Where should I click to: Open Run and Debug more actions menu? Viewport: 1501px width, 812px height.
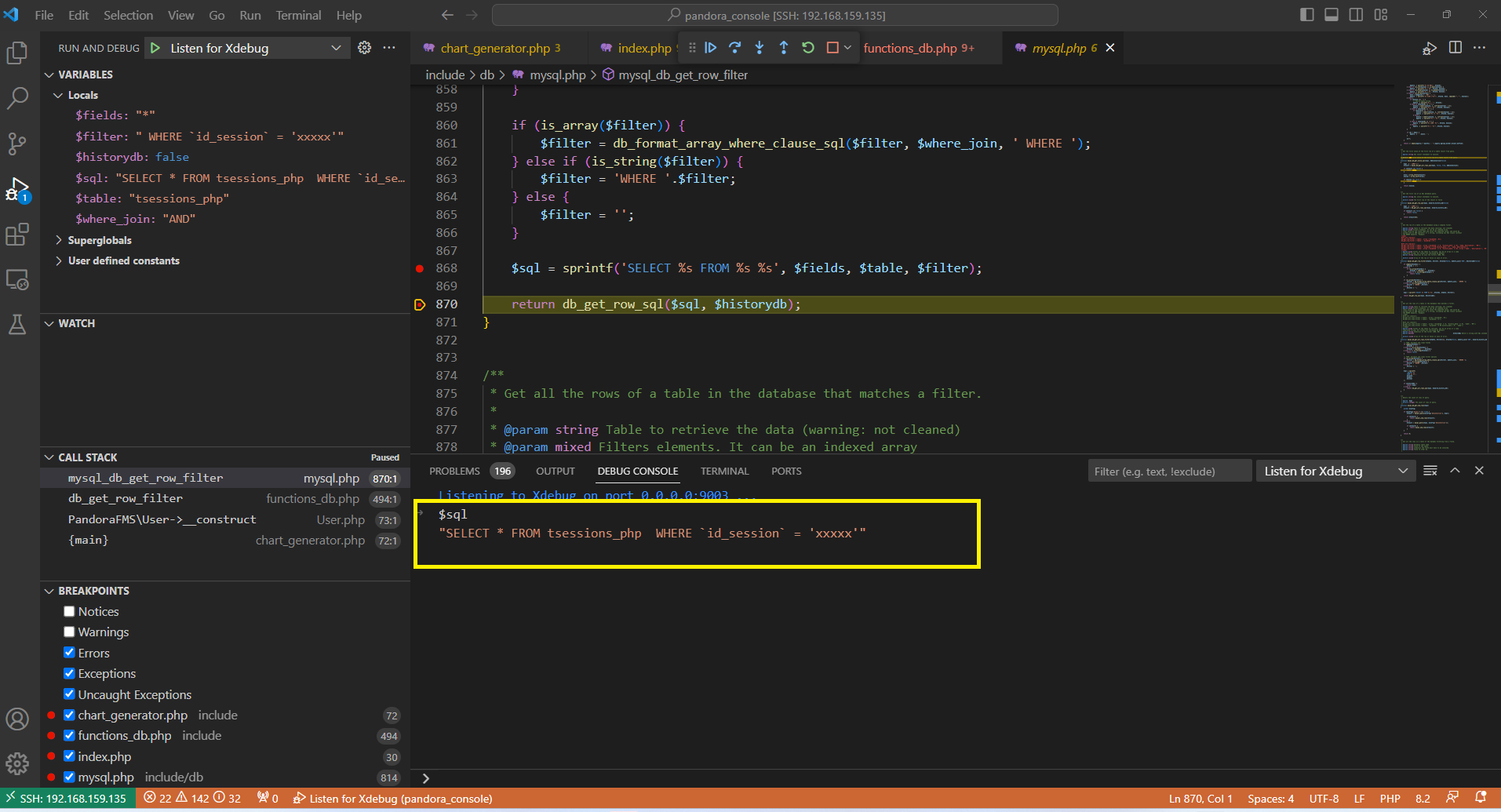tap(389, 48)
